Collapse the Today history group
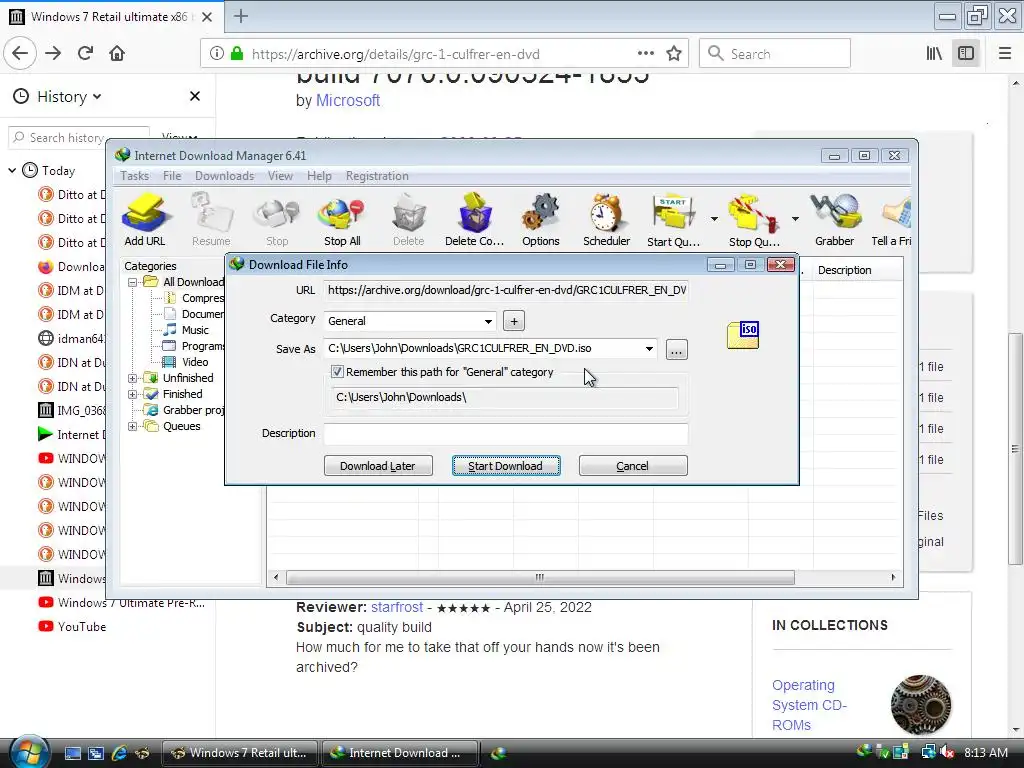Image resolution: width=1024 pixels, height=768 pixels. click(12, 170)
